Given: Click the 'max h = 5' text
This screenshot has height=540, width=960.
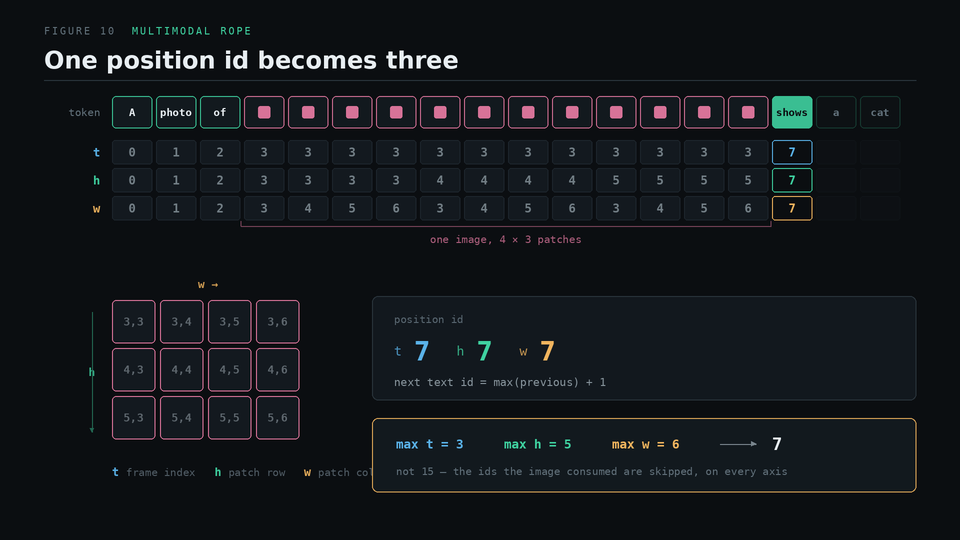Looking at the screenshot, I should pos(538,444).
